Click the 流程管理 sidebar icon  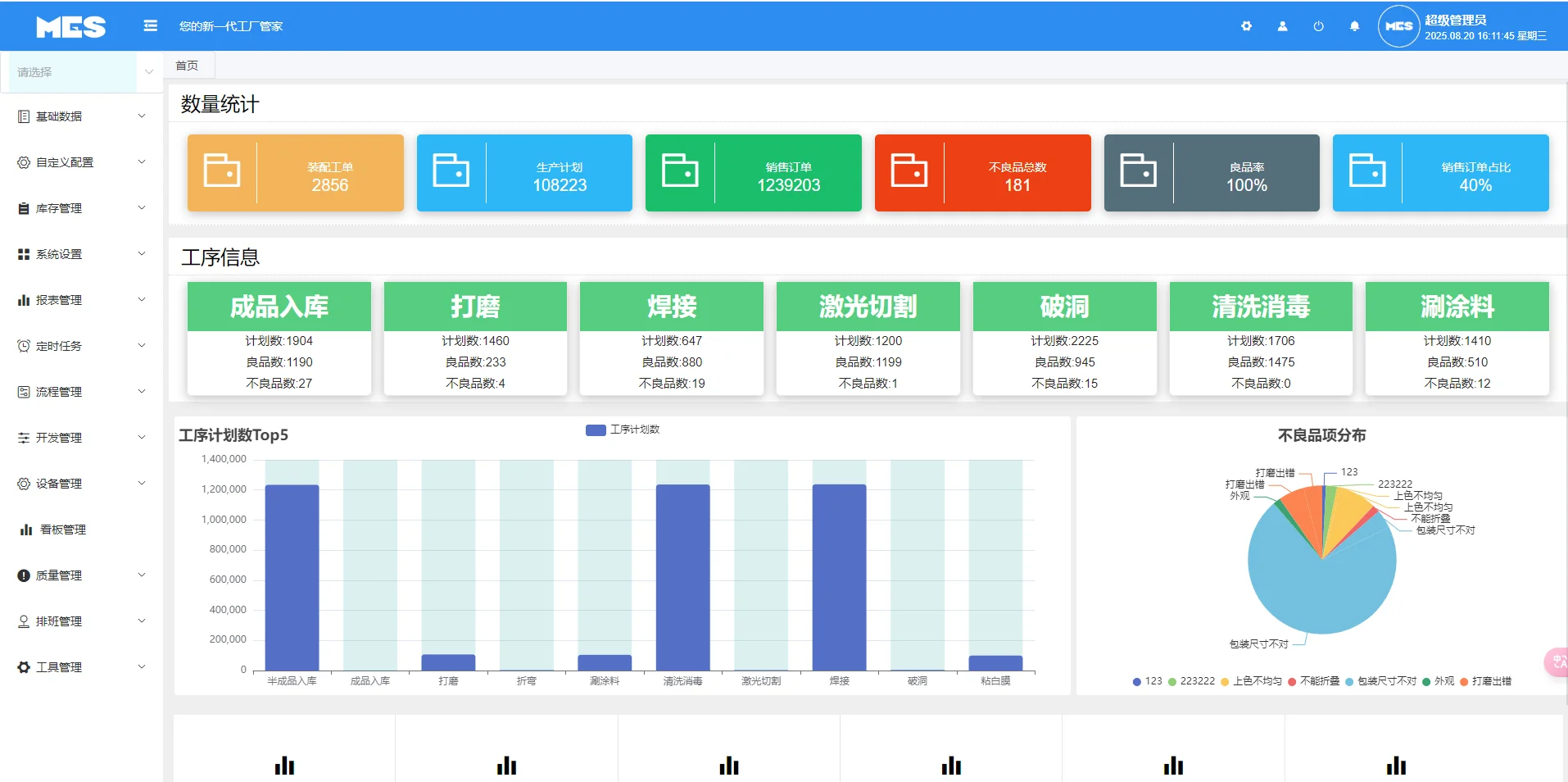point(24,392)
